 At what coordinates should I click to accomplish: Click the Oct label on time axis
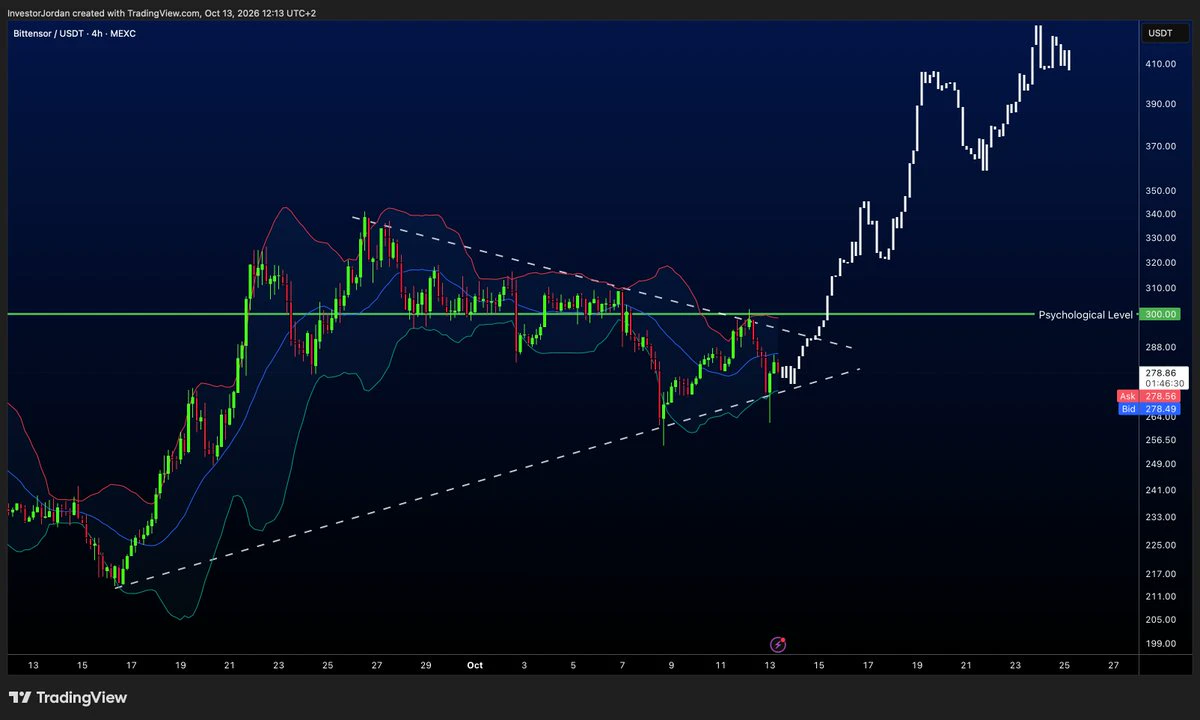[x=476, y=664]
